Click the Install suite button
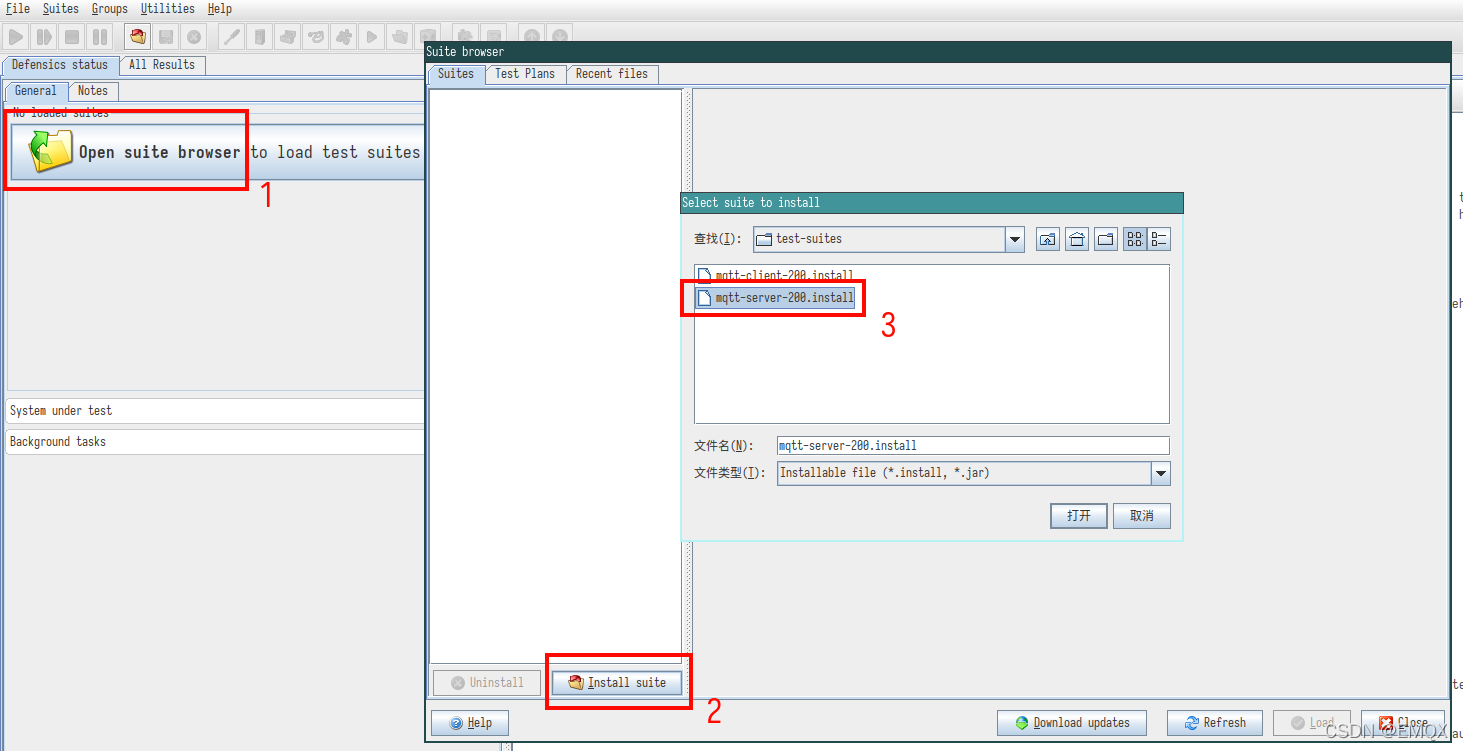Screen dimensions: 1463x751 pyautogui.click(x=617, y=682)
